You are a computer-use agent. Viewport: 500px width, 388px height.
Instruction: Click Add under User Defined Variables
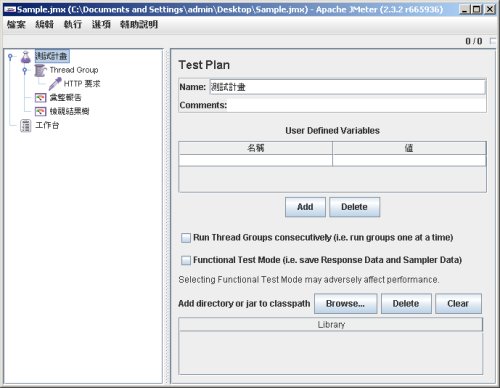pyautogui.click(x=305, y=207)
